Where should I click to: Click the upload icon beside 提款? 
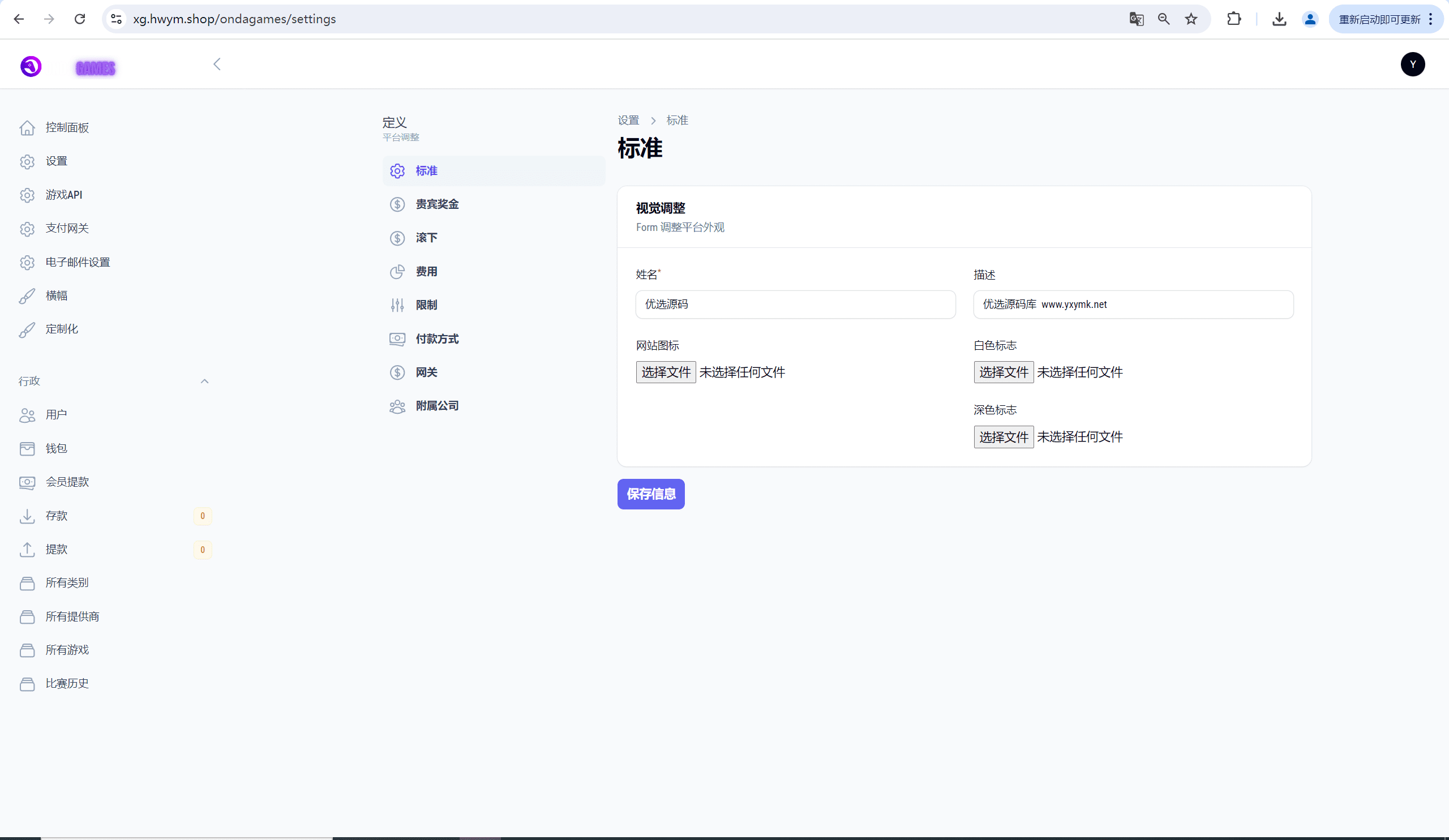tap(27, 550)
